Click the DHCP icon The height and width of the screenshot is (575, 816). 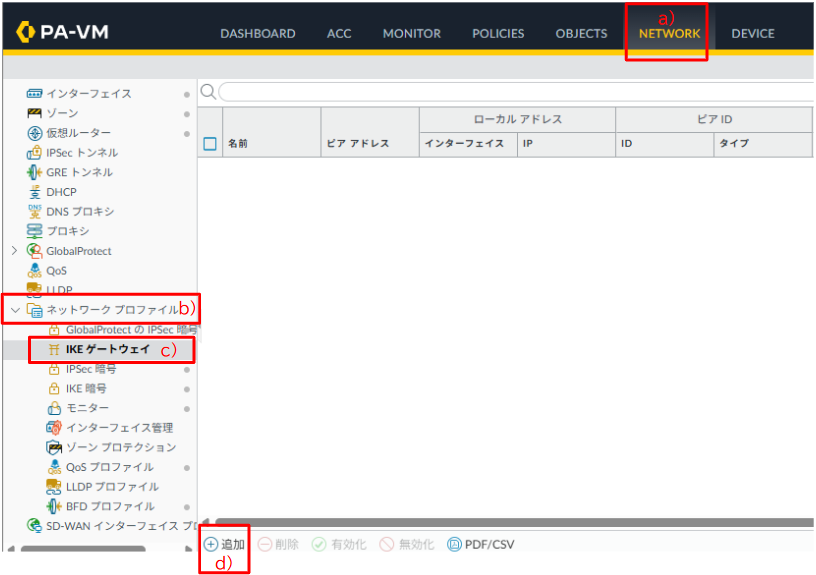tap(34, 192)
